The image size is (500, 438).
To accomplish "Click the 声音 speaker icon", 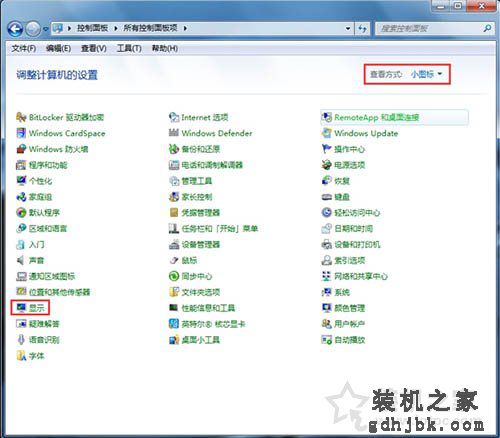I will click(21, 260).
